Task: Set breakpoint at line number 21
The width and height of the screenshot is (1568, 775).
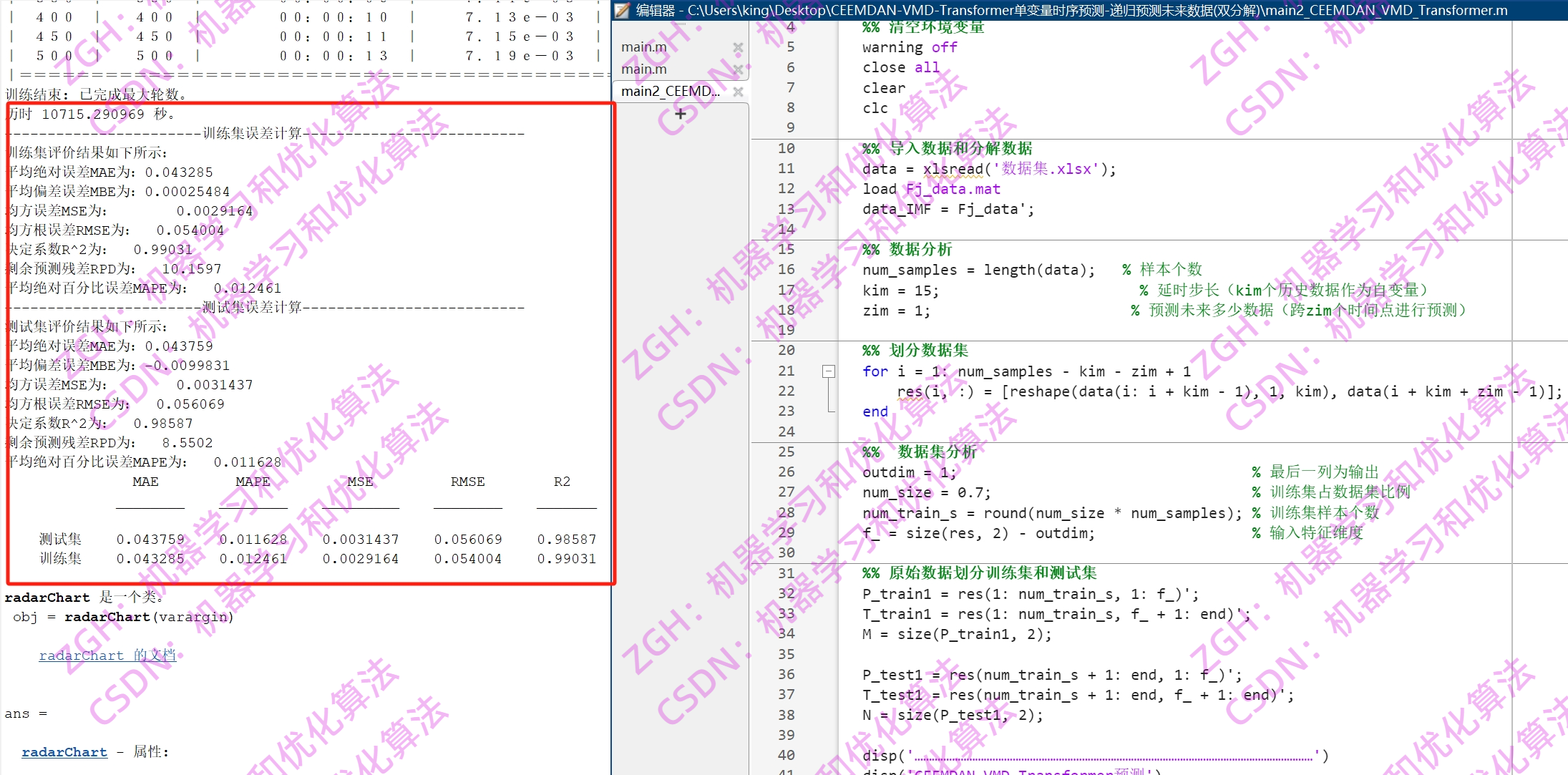Action: [x=786, y=371]
